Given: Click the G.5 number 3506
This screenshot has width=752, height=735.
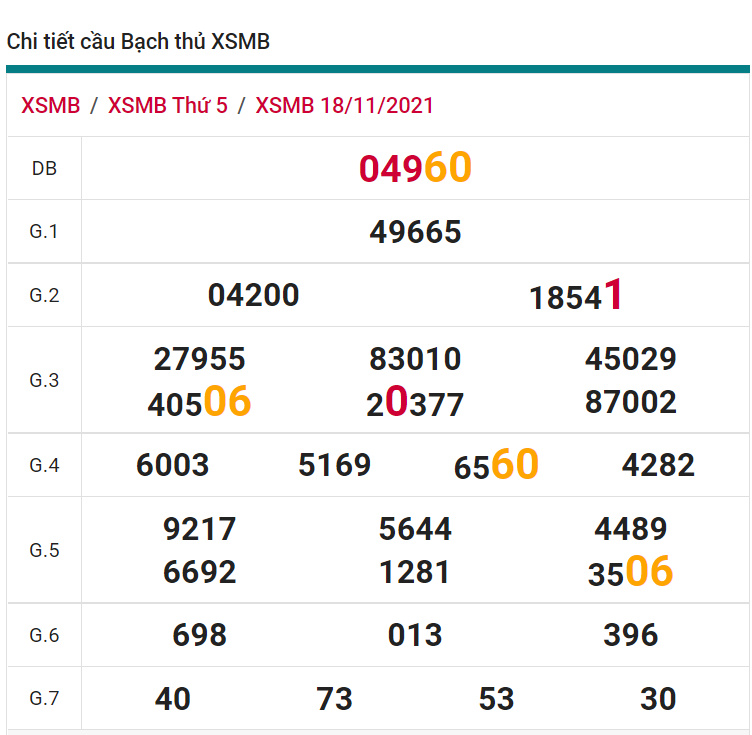Looking at the screenshot, I should [x=630, y=573].
